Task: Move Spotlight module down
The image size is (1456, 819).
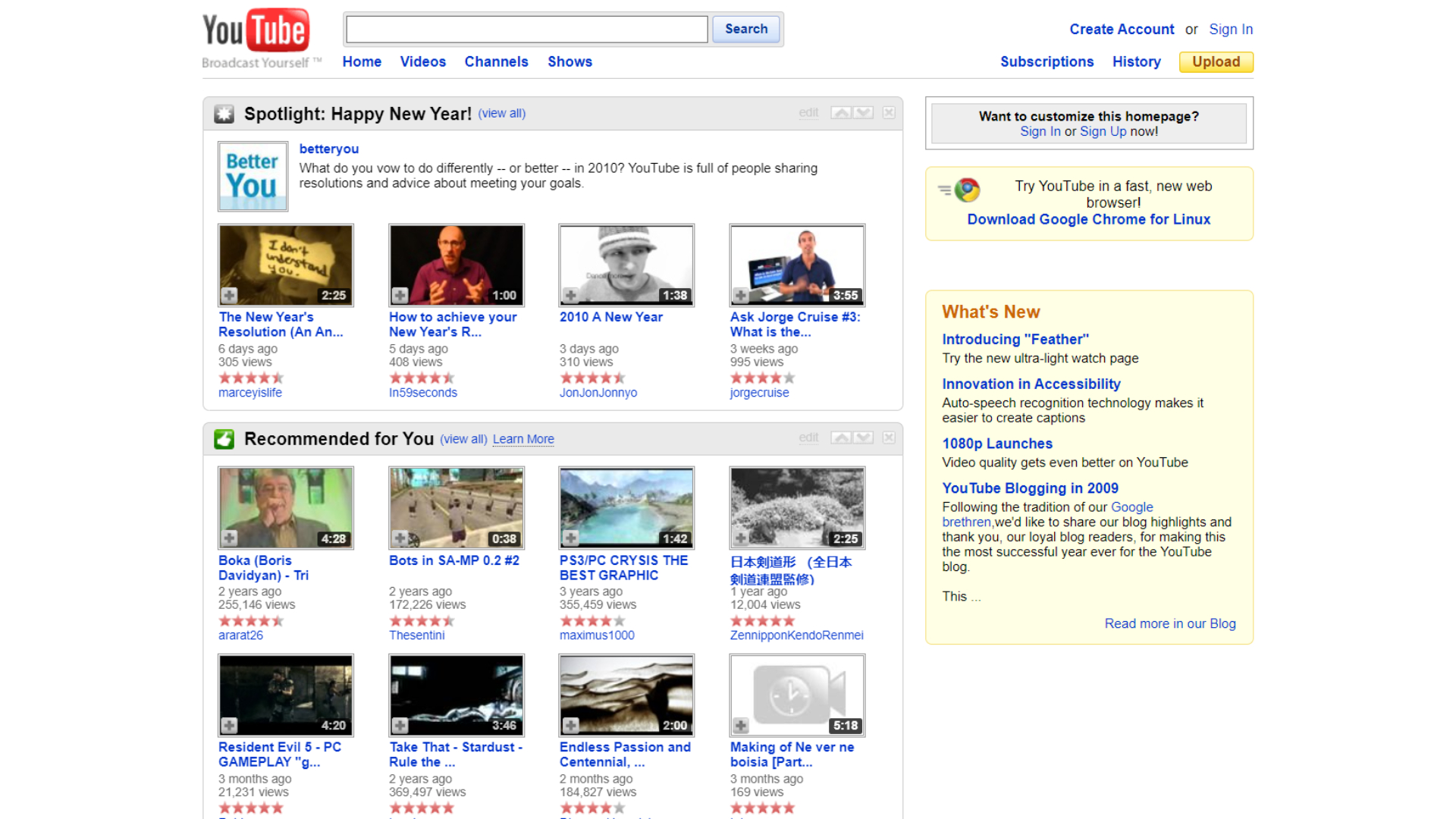Action: point(863,113)
